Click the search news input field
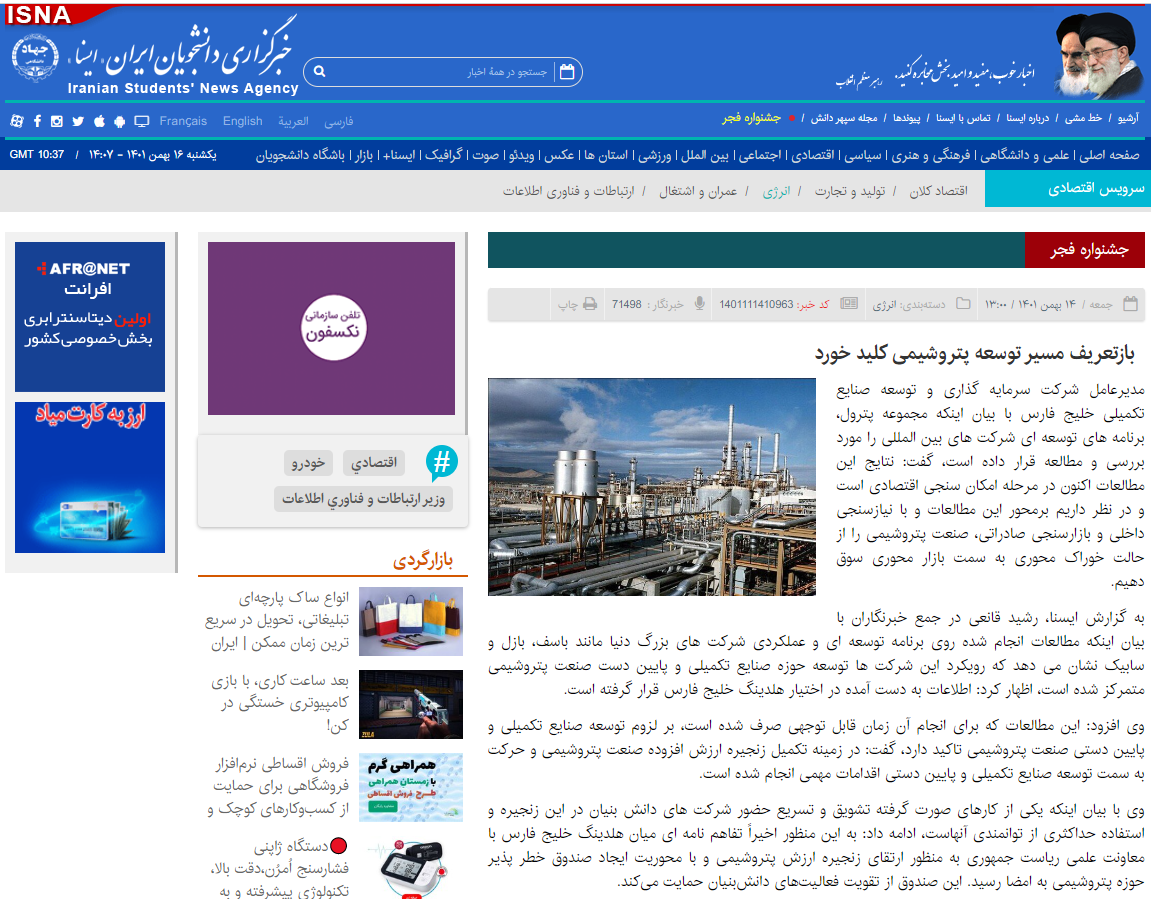Viewport: 1151px width, 899px height. pos(440,72)
